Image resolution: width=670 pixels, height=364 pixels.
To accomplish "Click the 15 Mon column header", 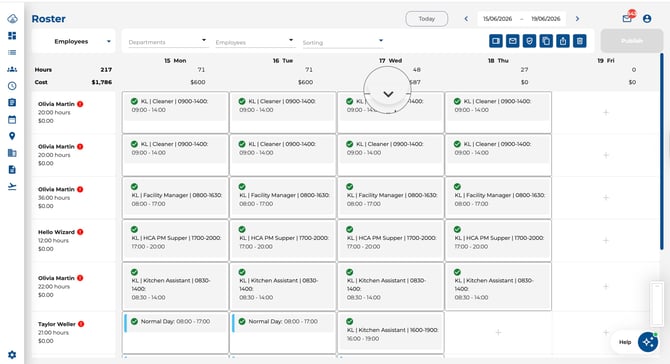I will coord(175,61).
